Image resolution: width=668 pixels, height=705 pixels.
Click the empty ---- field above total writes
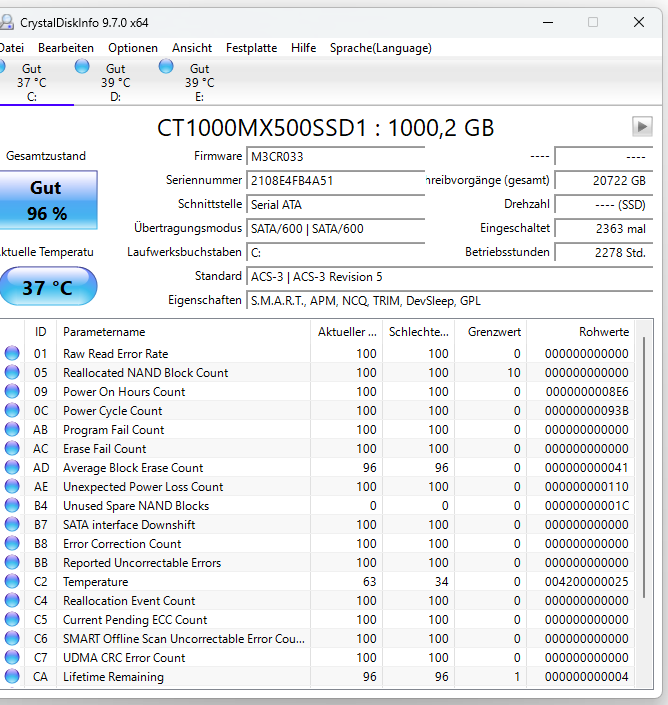[603, 156]
